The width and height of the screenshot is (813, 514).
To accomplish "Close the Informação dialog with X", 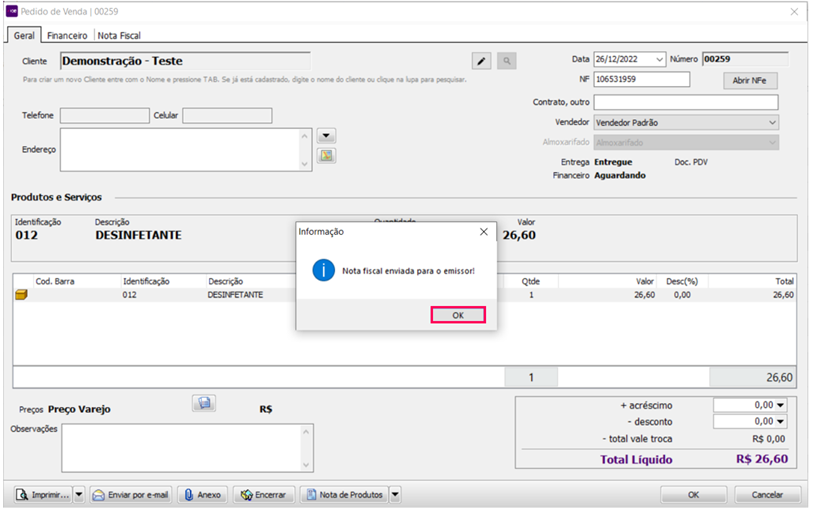I will 484,231.
